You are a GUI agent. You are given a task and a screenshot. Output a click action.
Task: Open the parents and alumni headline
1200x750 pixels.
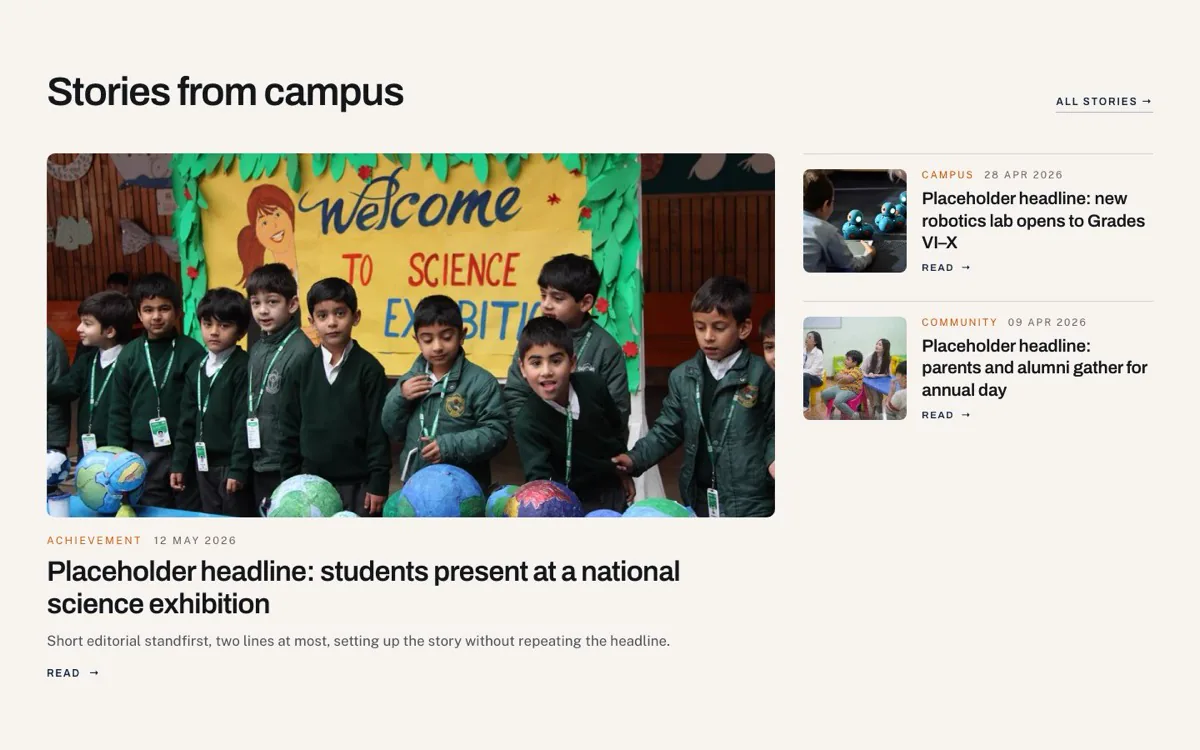(x=1034, y=367)
